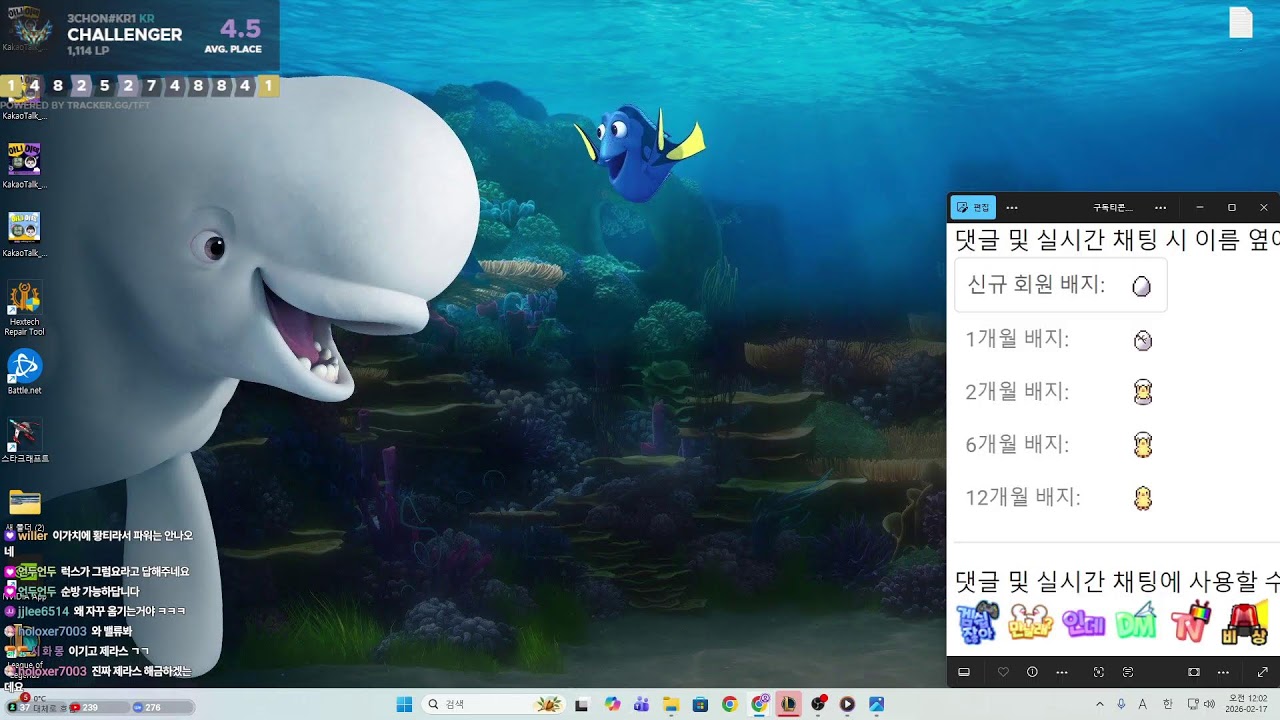Click the microphone icon in system tray
Image resolution: width=1280 pixels, height=720 pixels.
click(1121, 704)
